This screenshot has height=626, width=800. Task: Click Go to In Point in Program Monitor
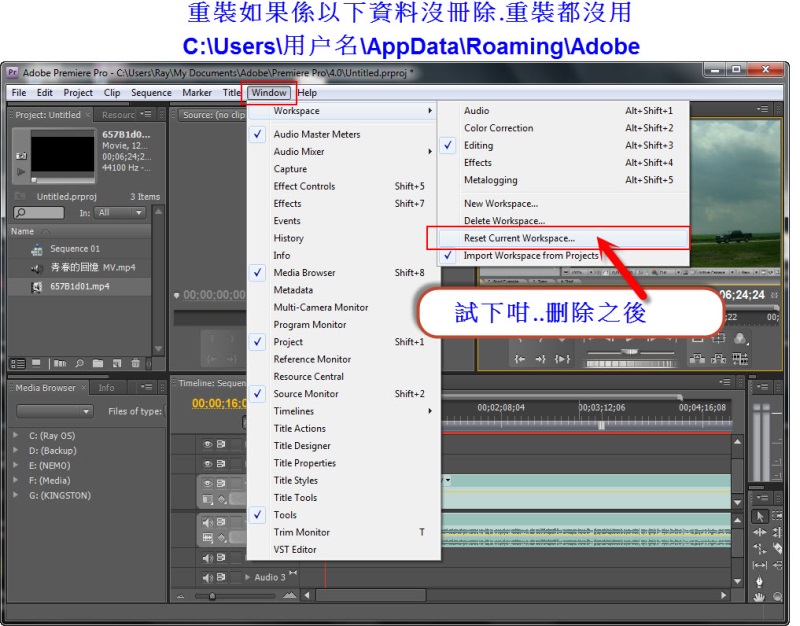tap(519, 359)
